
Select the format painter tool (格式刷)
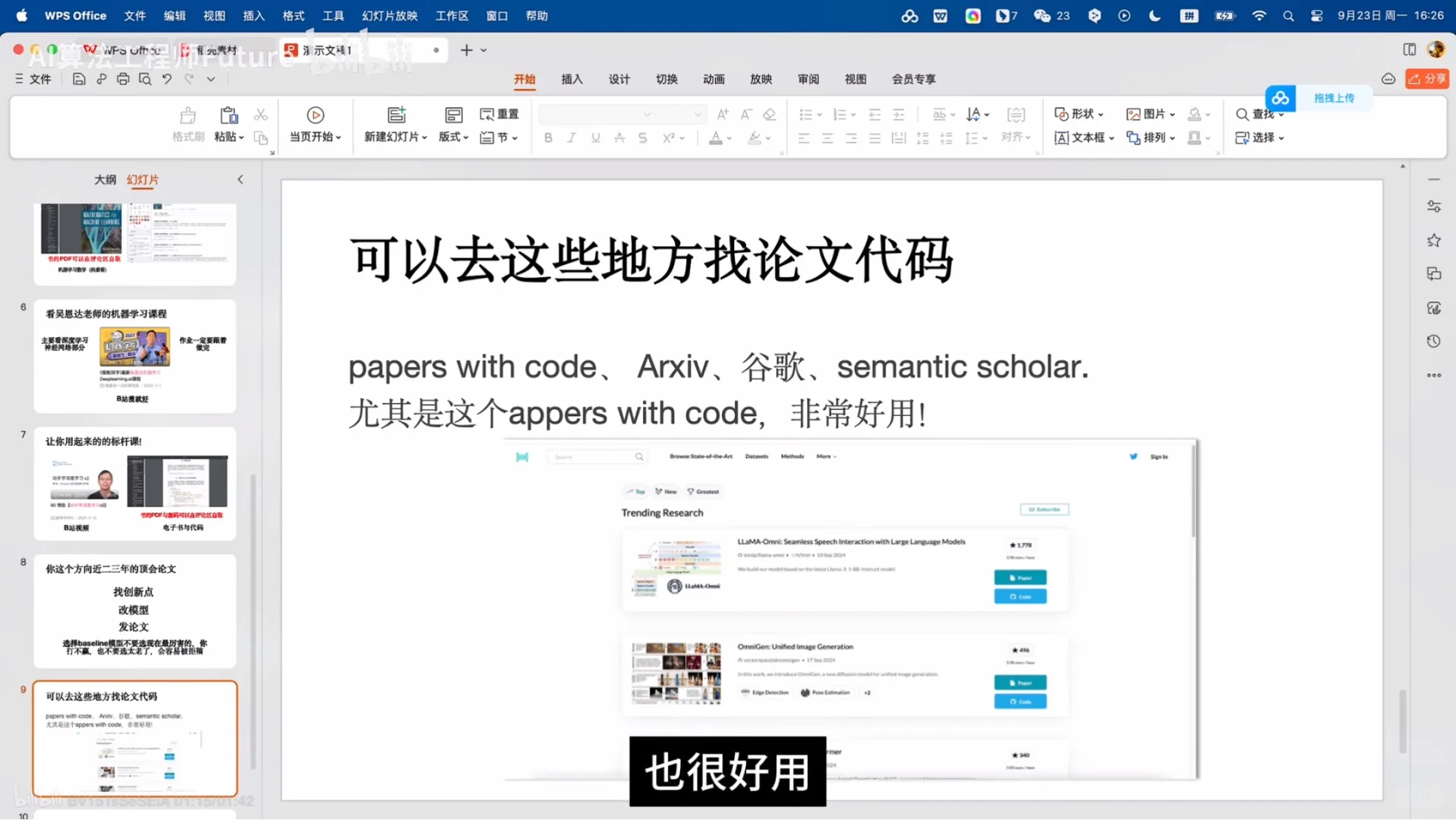point(188,124)
